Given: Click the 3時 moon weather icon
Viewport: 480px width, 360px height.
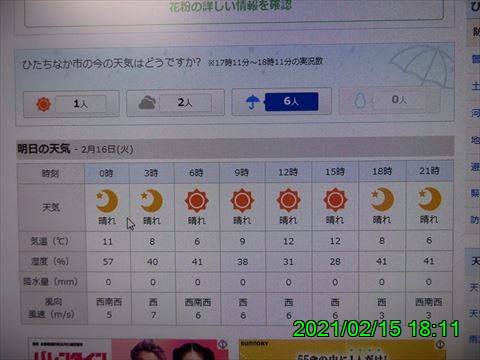Looking at the screenshot, I should coord(151,201).
